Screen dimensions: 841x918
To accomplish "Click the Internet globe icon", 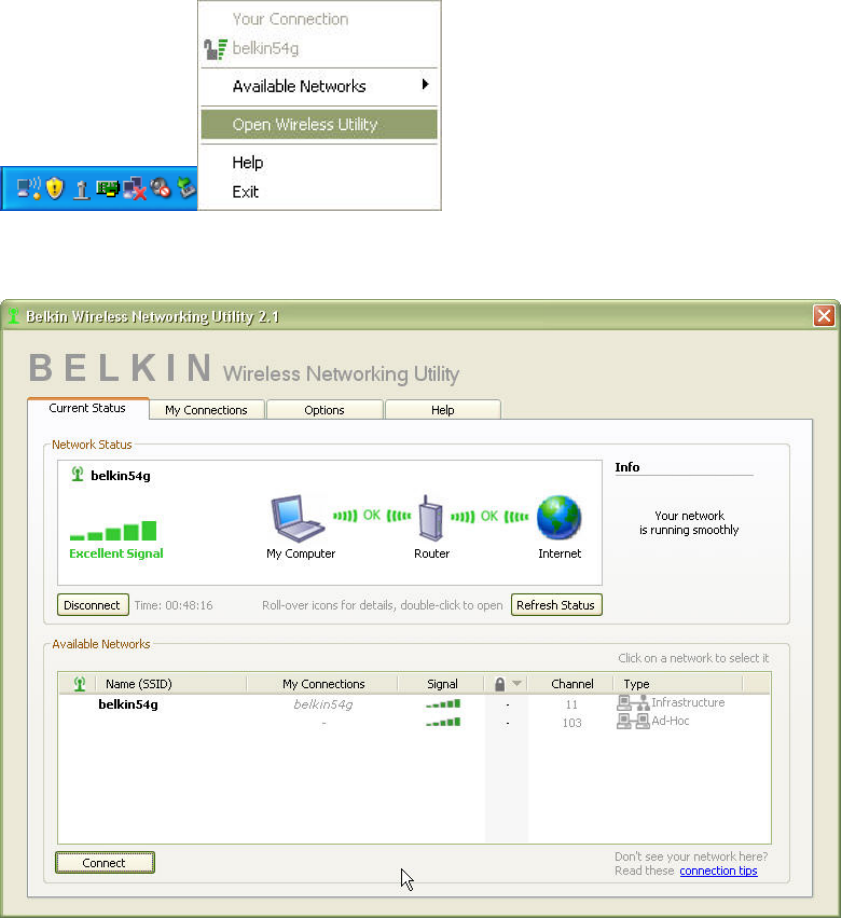I will pos(559,518).
